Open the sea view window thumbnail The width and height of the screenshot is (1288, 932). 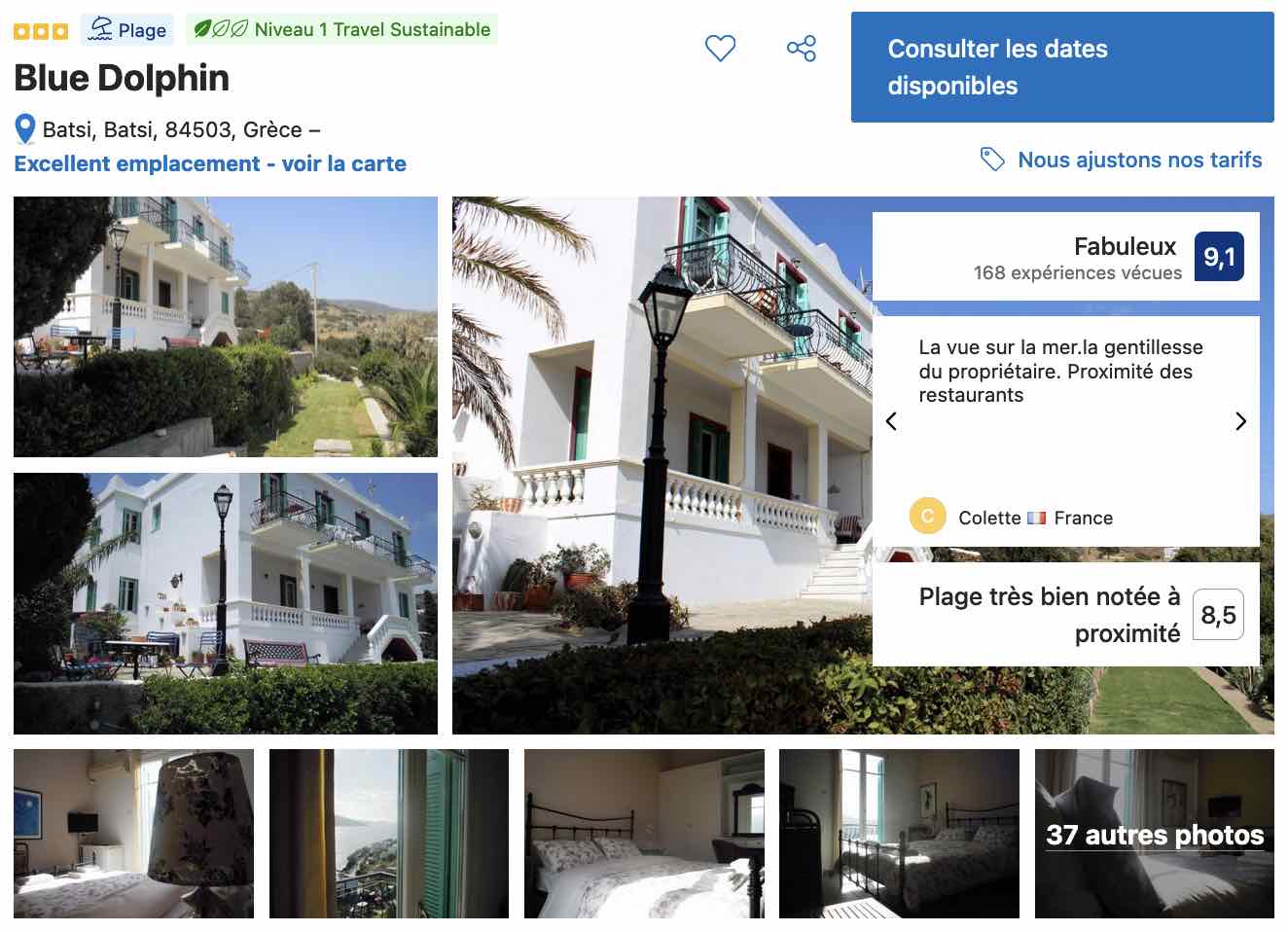(x=389, y=834)
